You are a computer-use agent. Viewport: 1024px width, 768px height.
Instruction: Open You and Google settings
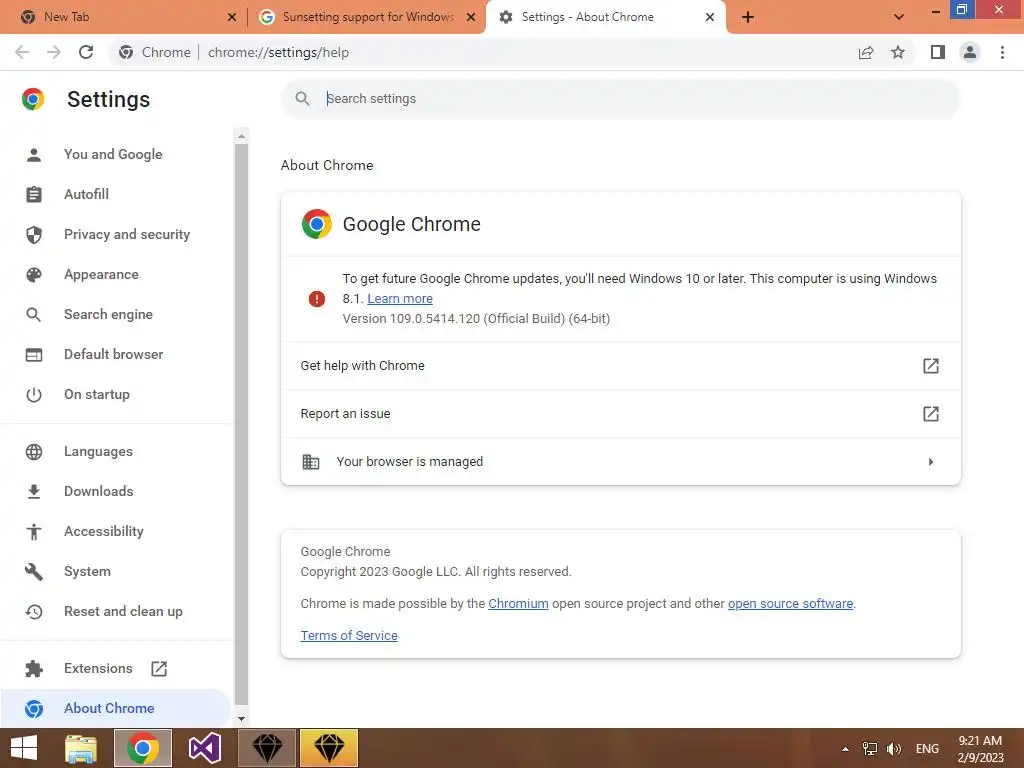coord(113,154)
